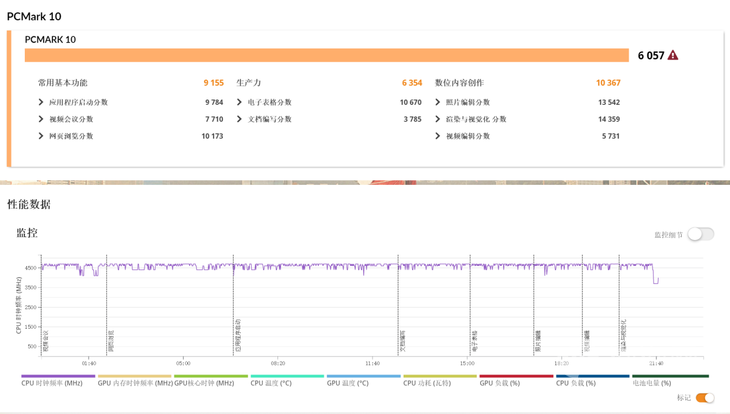Show CPU 温度 (°C) series
This screenshot has height=414, width=730.
pos(271,383)
